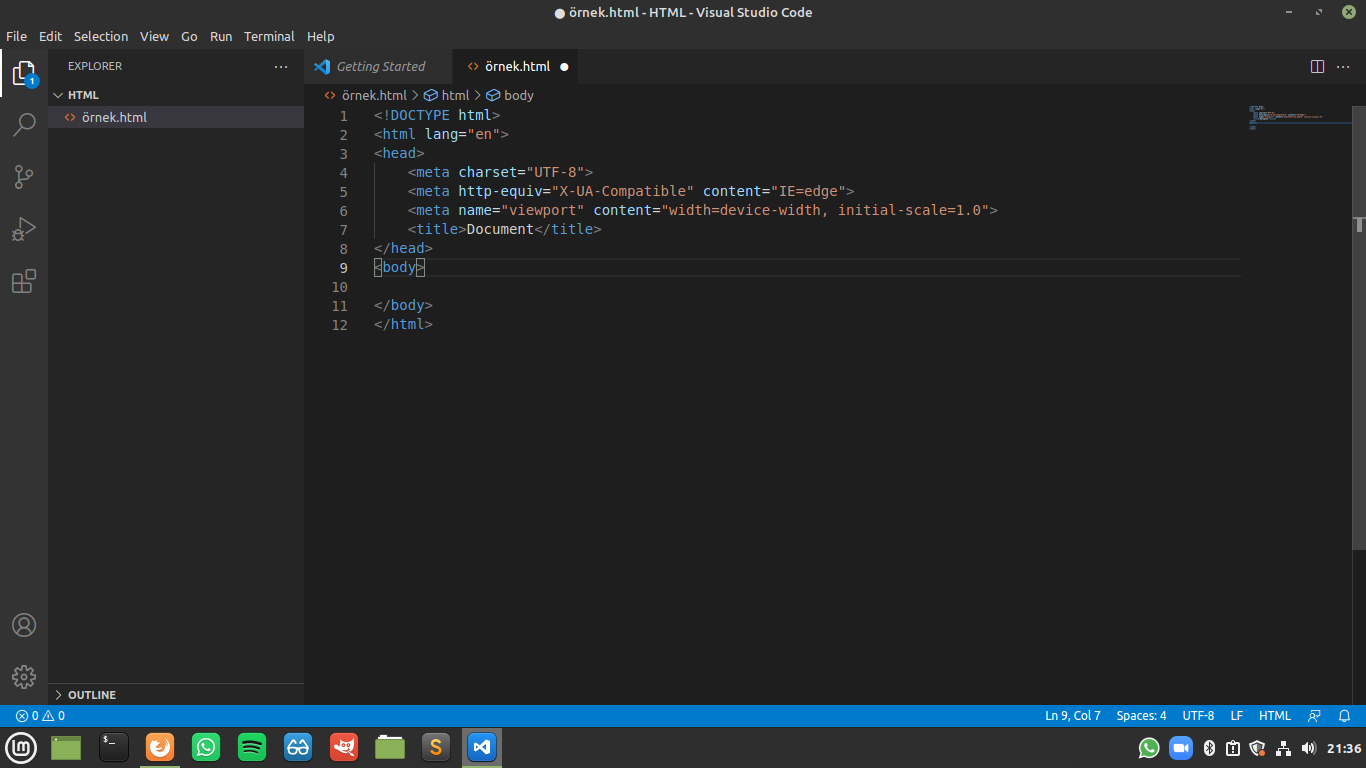Click the clock showing 21:36
Screen dimensions: 1366x768
(x=1343, y=748)
